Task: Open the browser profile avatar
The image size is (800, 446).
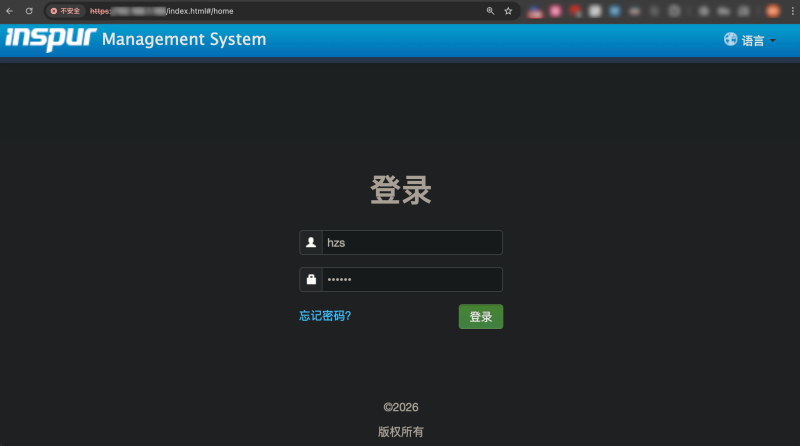Action: pos(773,11)
